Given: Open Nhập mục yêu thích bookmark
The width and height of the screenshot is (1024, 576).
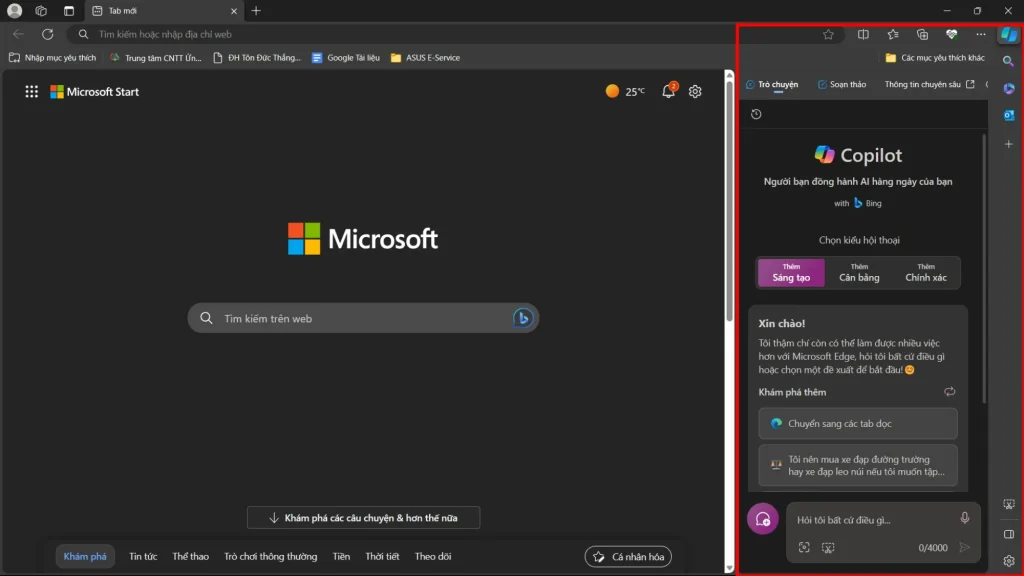Looking at the screenshot, I should pyautogui.click(x=52, y=57).
